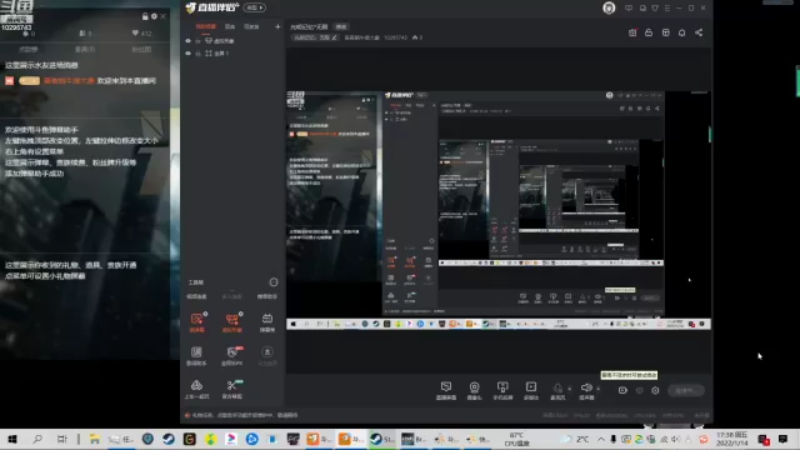Click the notice text in the app status bar
The width and height of the screenshot is (800, 450).
click(x=244, y=415)
